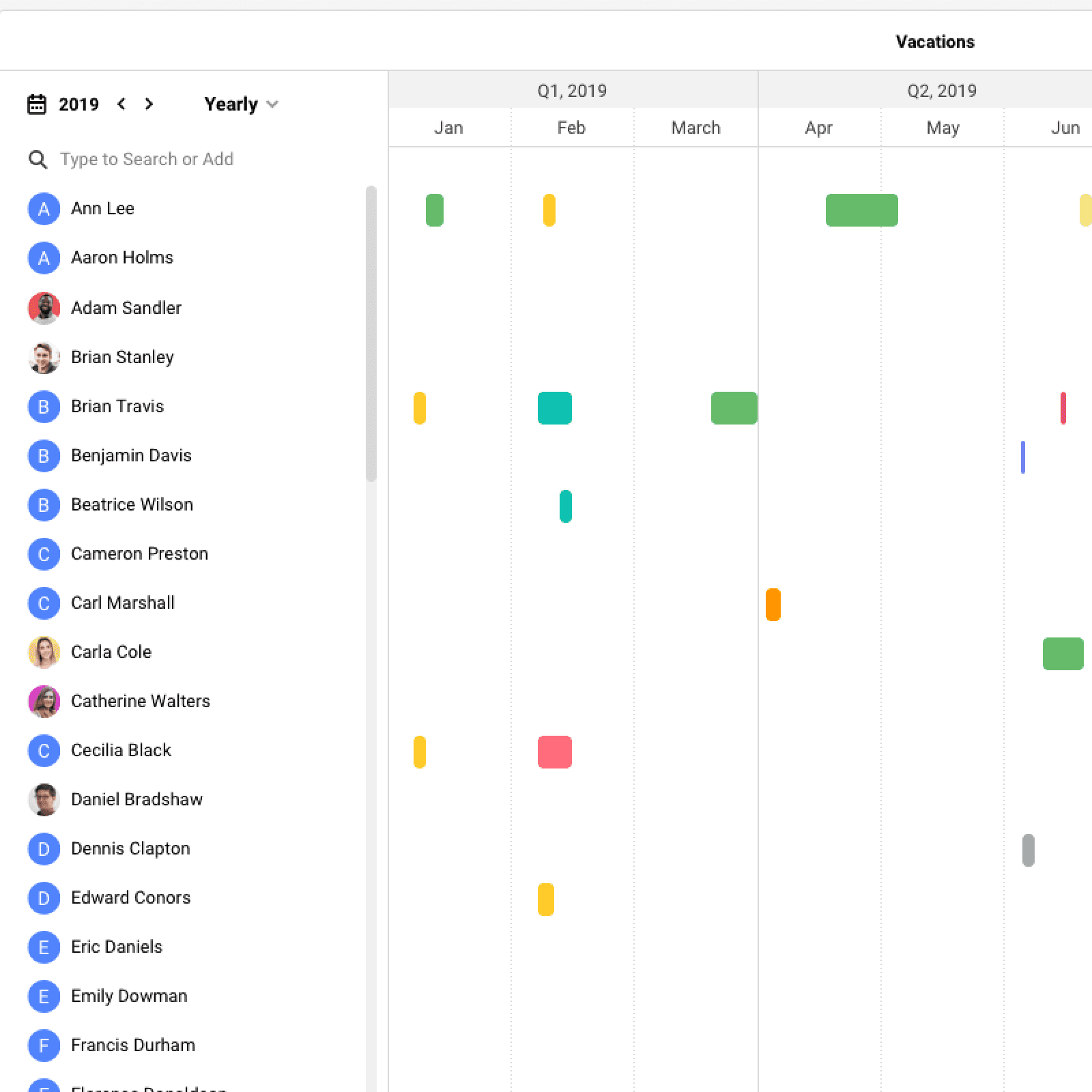This screenshot has height=1092, width=1092.
Task: Click the name Francis Durham
Action: pyautogui.click(x=133, y=1045)
